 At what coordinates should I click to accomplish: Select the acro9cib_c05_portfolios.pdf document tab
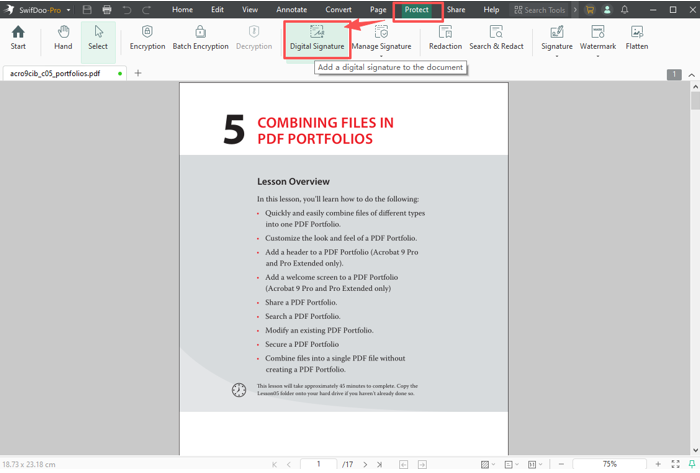click(x=64, y=73)
